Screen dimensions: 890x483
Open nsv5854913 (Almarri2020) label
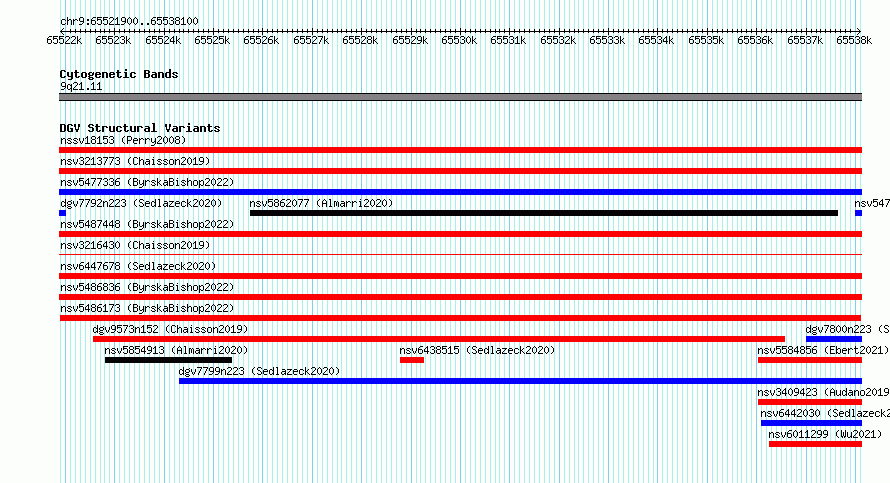coord(176,350)
